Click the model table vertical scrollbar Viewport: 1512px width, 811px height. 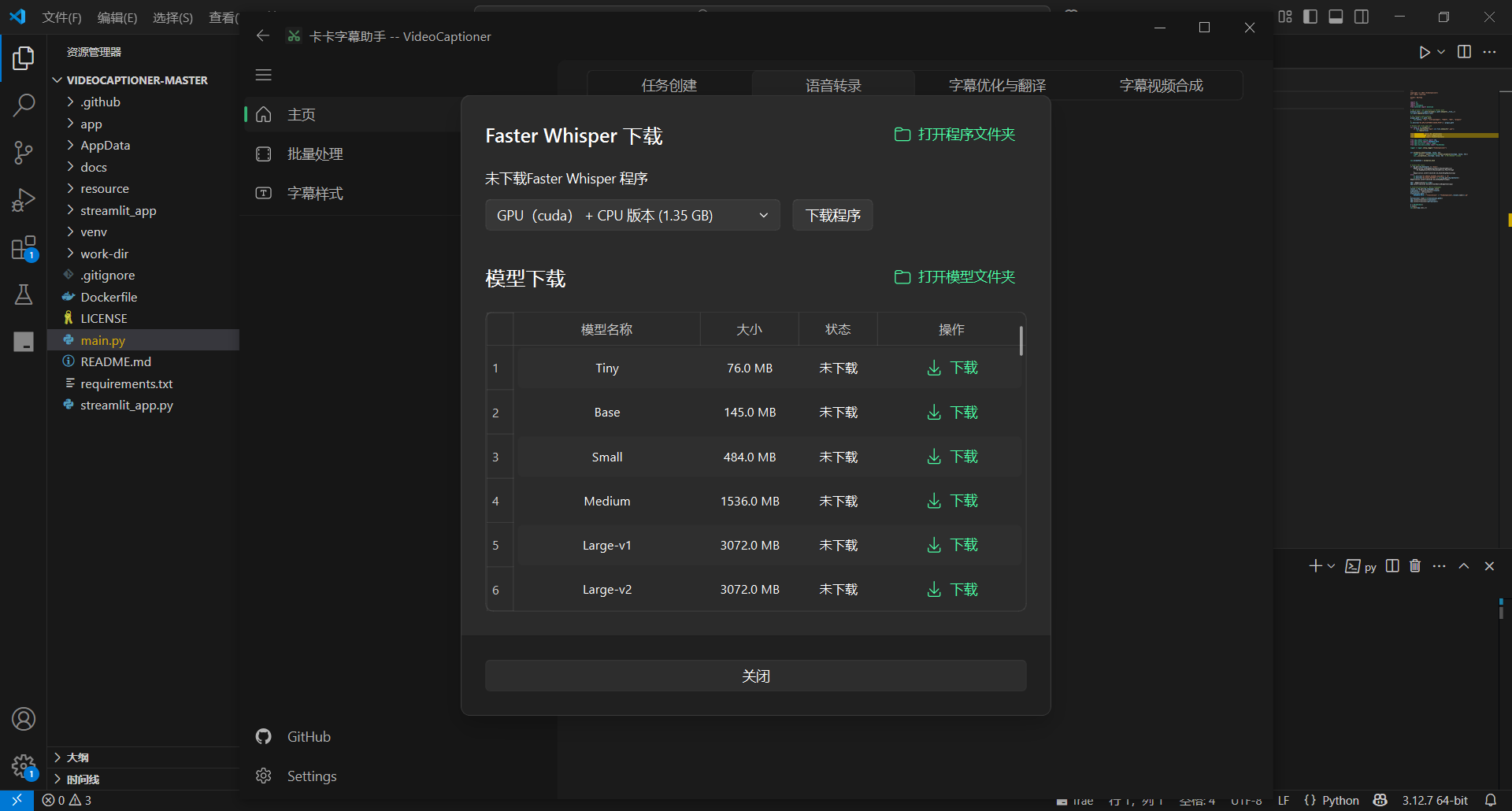1021,342
